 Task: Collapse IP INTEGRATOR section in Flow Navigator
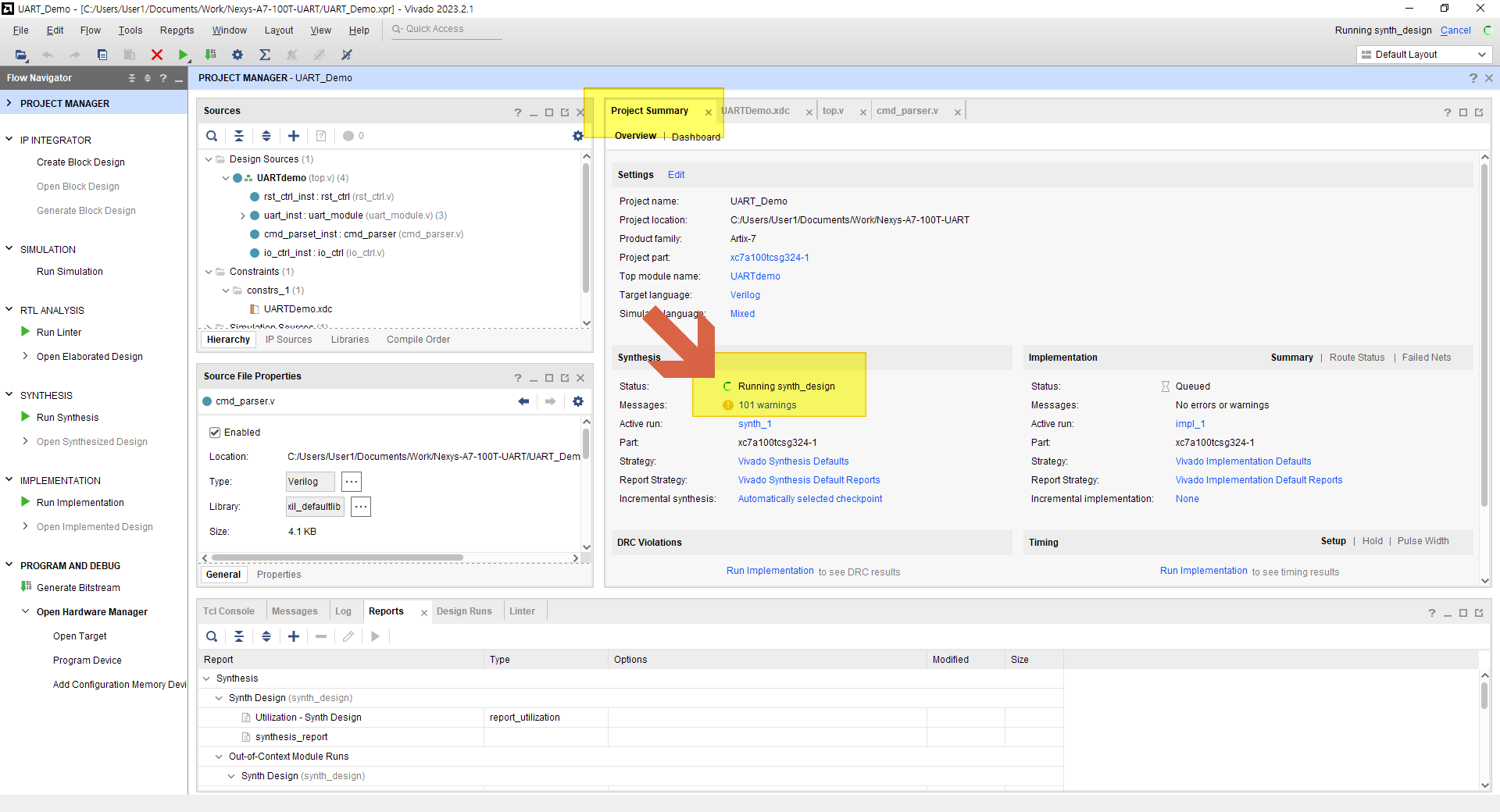point(9,140)
